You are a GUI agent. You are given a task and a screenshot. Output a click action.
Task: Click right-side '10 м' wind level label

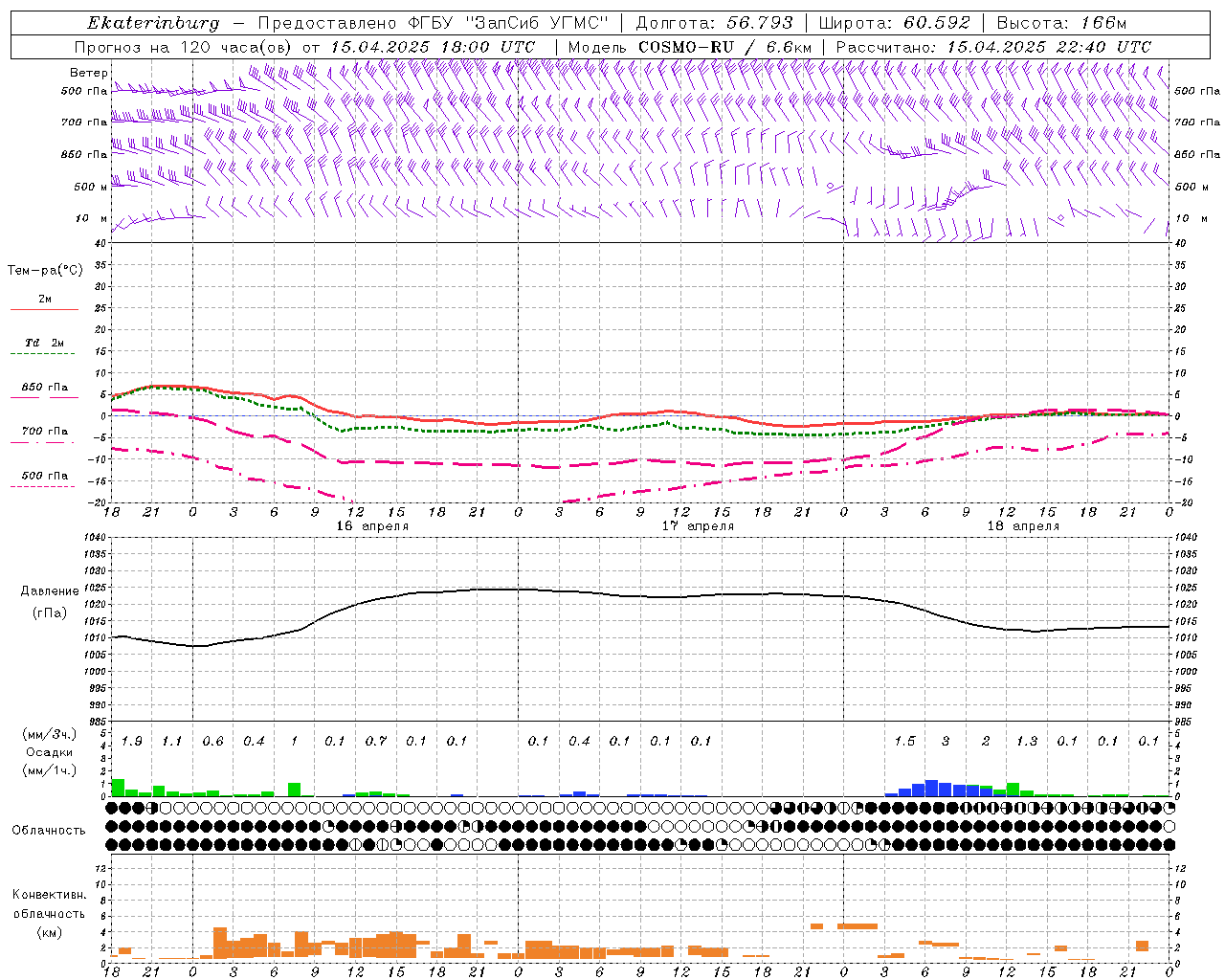click(x=1190, y=218)
